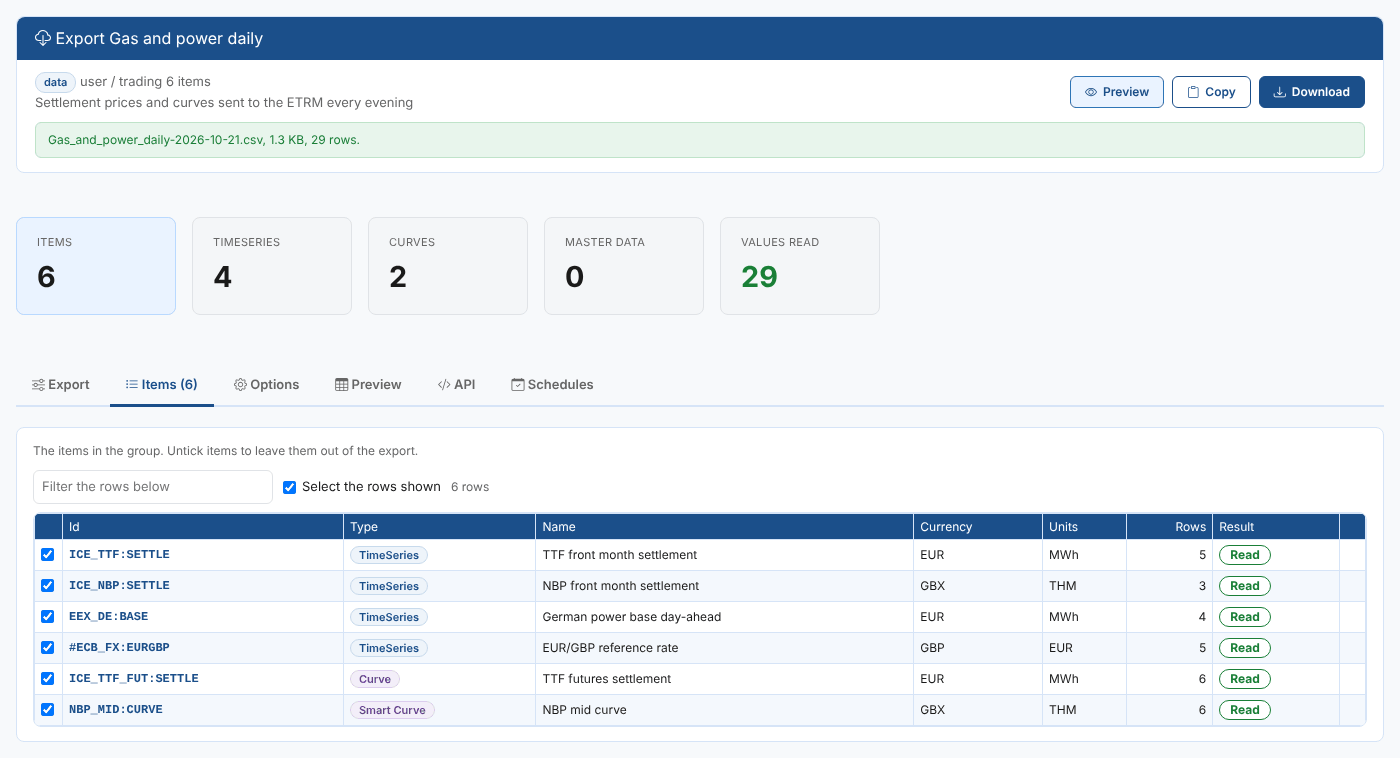Select the Curves summary card
The image size is (1400, 758).
click(x=448, y=266)
